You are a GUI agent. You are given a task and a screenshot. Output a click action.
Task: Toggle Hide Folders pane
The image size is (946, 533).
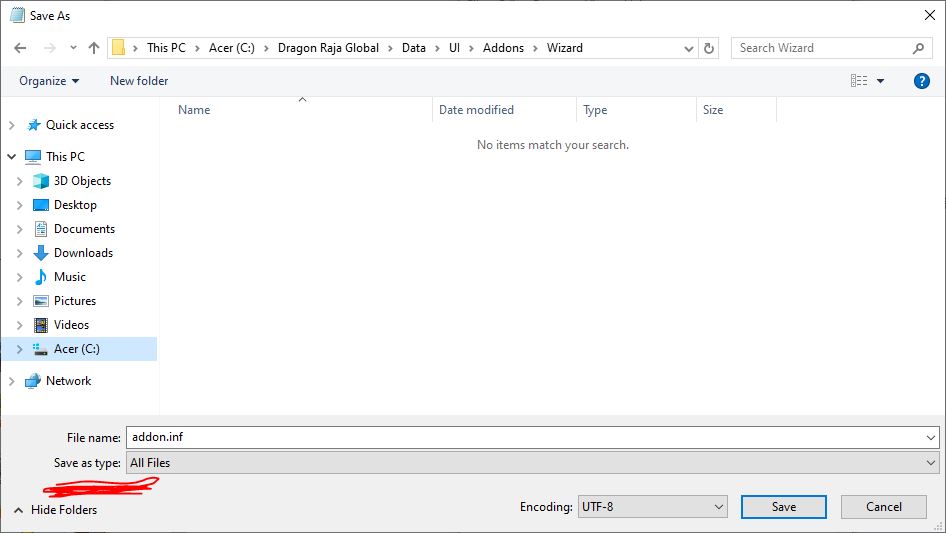(55, 510)
